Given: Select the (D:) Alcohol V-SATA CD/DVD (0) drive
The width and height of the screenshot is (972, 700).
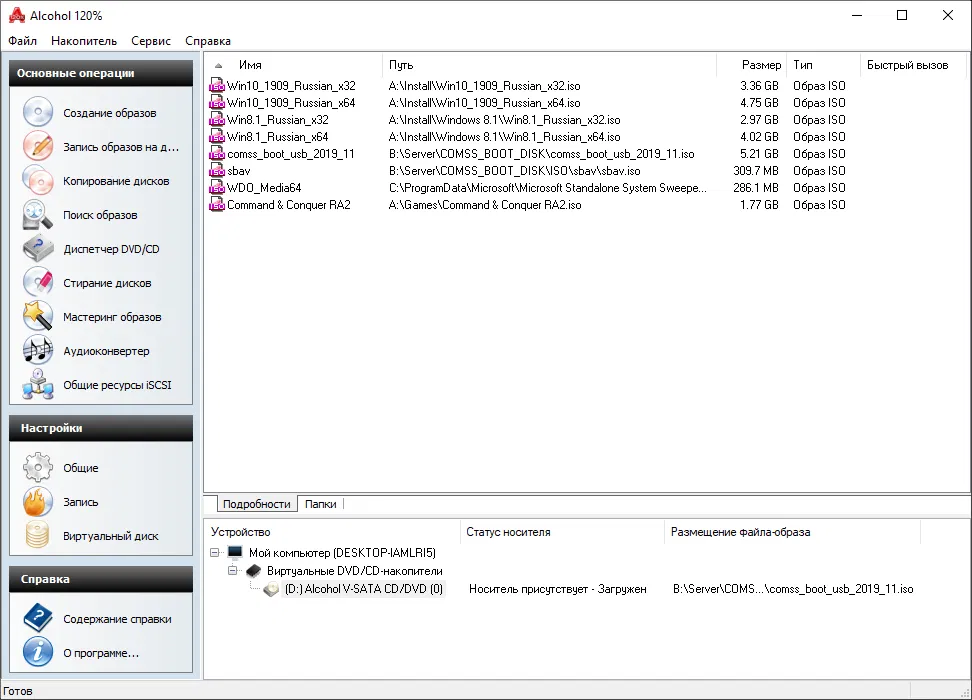Looking at the screenshot, I should pos(364,589).
